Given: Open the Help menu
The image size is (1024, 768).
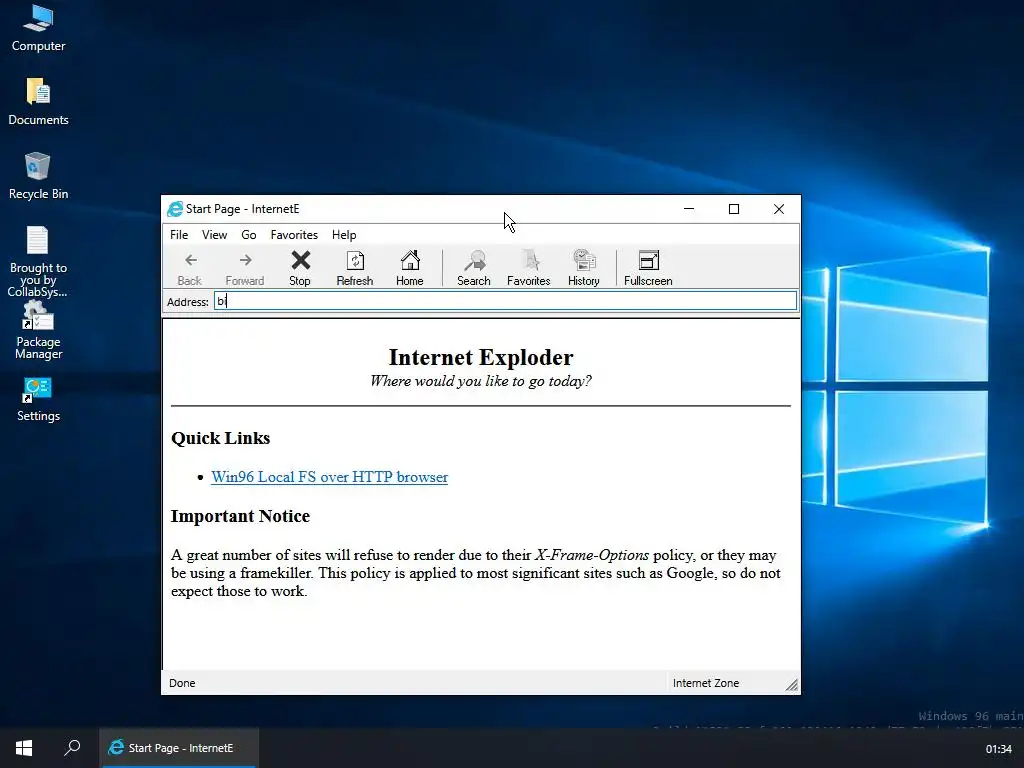Looking at the screenshot, I should [x=344, y=235].
